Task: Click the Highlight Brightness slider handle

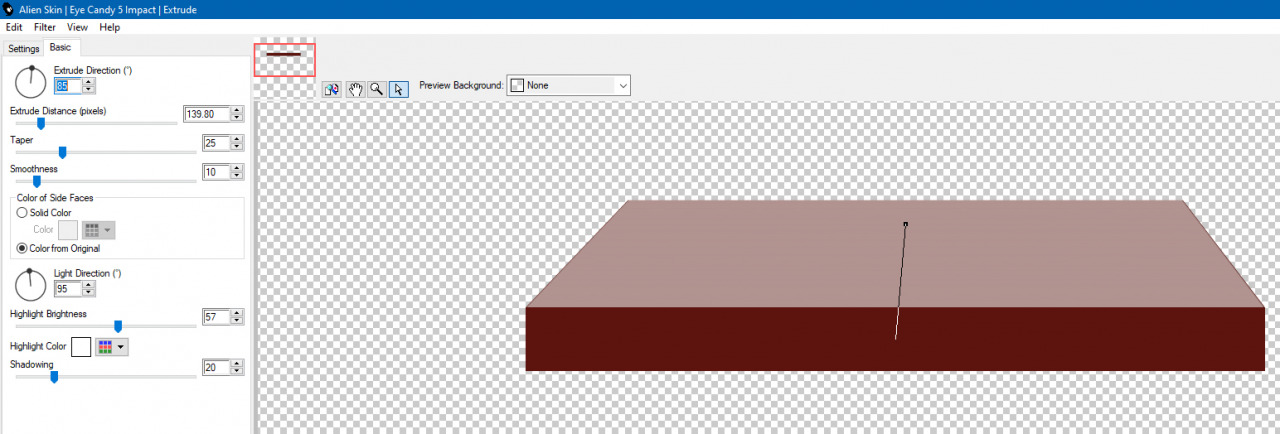Action: click(x=118, y=326)
